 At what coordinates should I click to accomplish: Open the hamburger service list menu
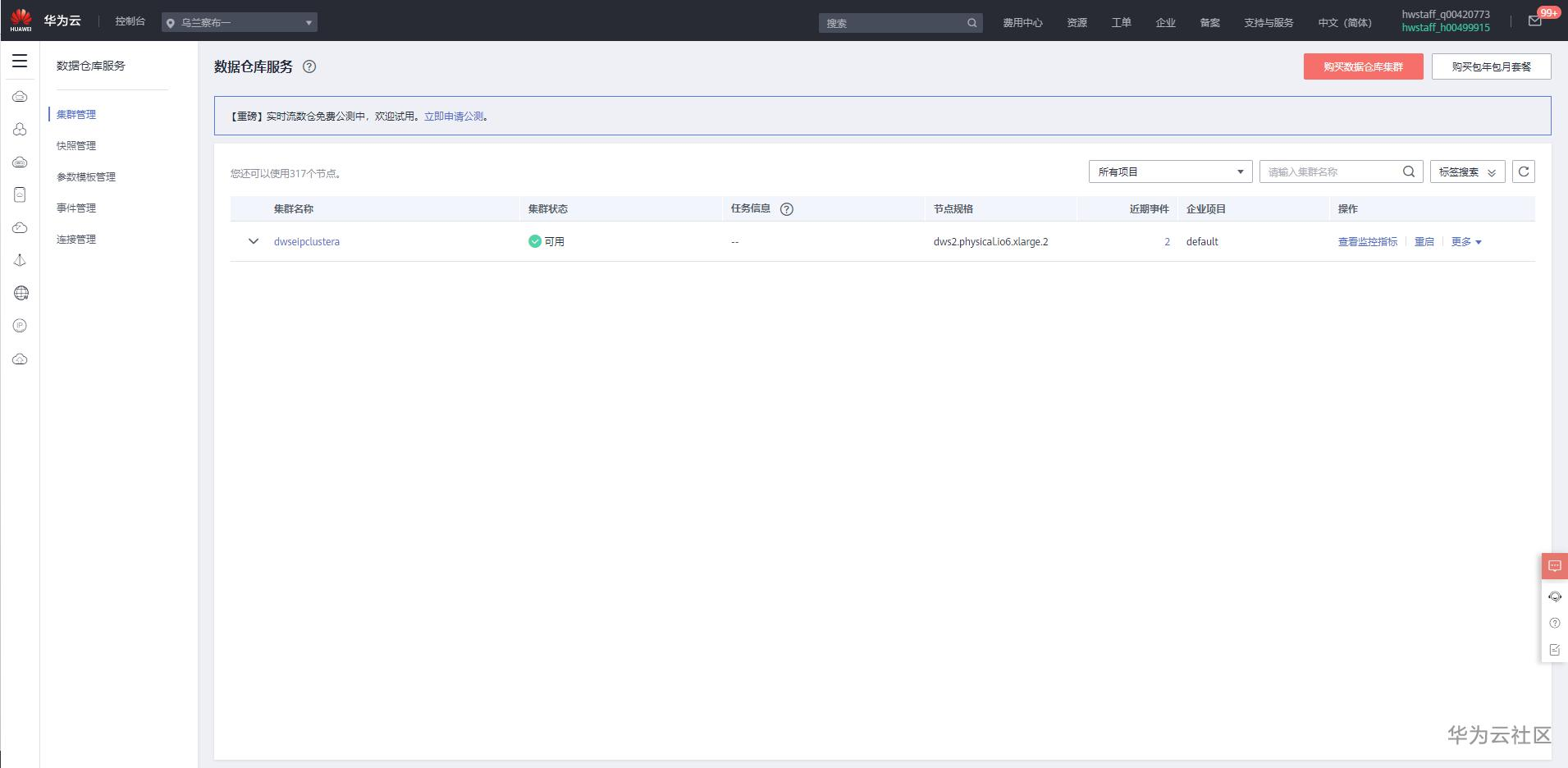[x=20, y=62]
